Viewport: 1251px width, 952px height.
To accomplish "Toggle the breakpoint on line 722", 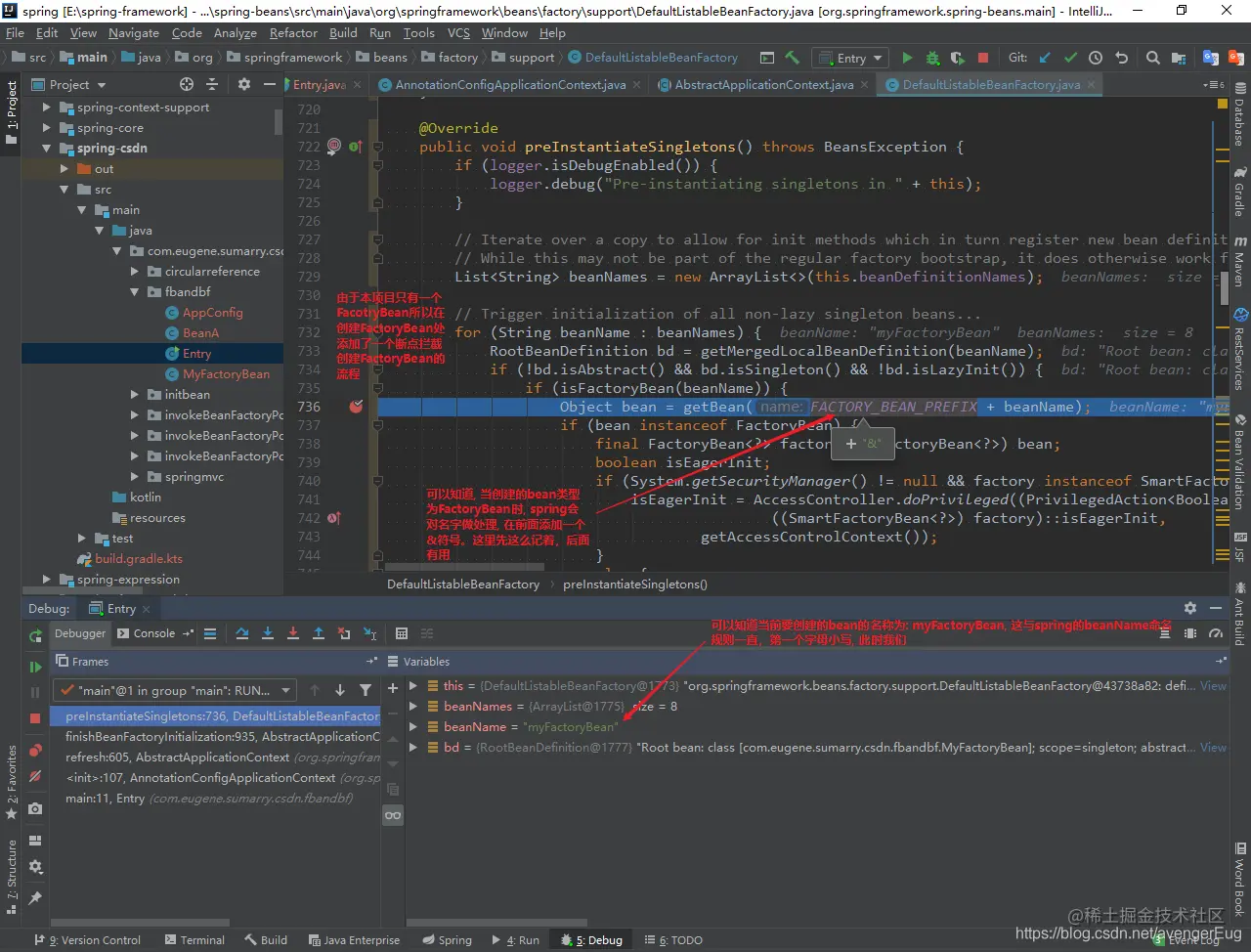I will point(333,147).
